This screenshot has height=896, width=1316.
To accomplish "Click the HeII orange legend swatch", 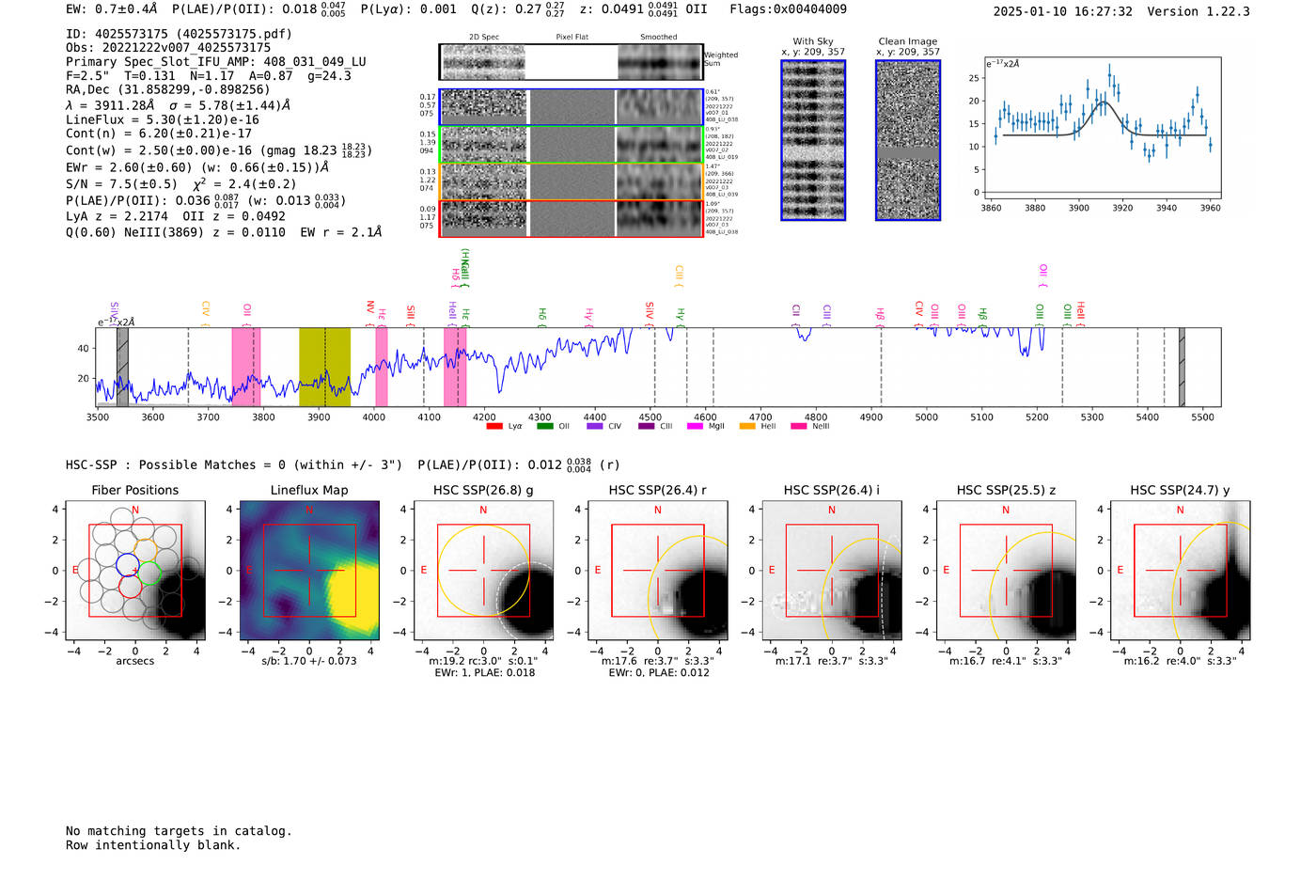I will 747,427.
